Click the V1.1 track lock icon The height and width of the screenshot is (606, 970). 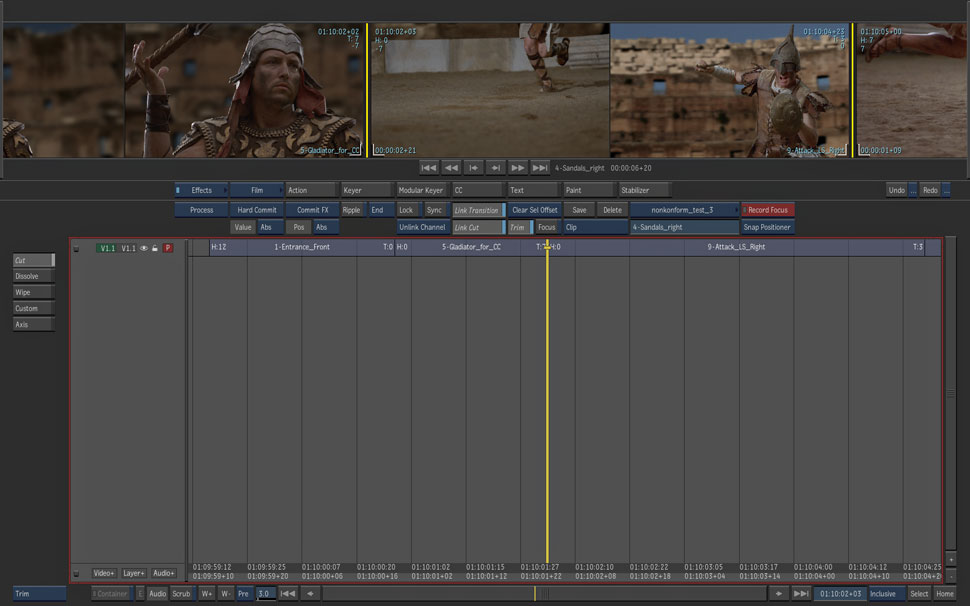tap(155, 248)
